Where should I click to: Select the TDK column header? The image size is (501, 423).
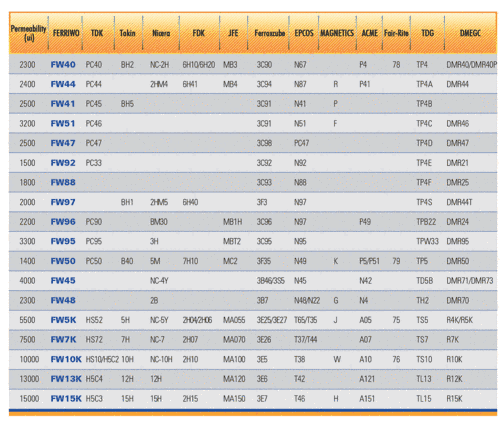point(97,33)
